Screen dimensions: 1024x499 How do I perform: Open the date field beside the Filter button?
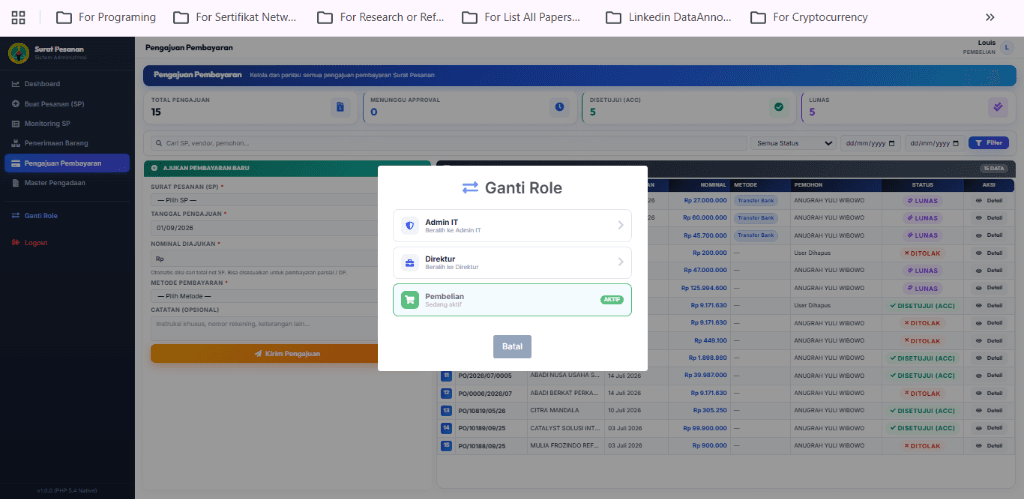935,143
